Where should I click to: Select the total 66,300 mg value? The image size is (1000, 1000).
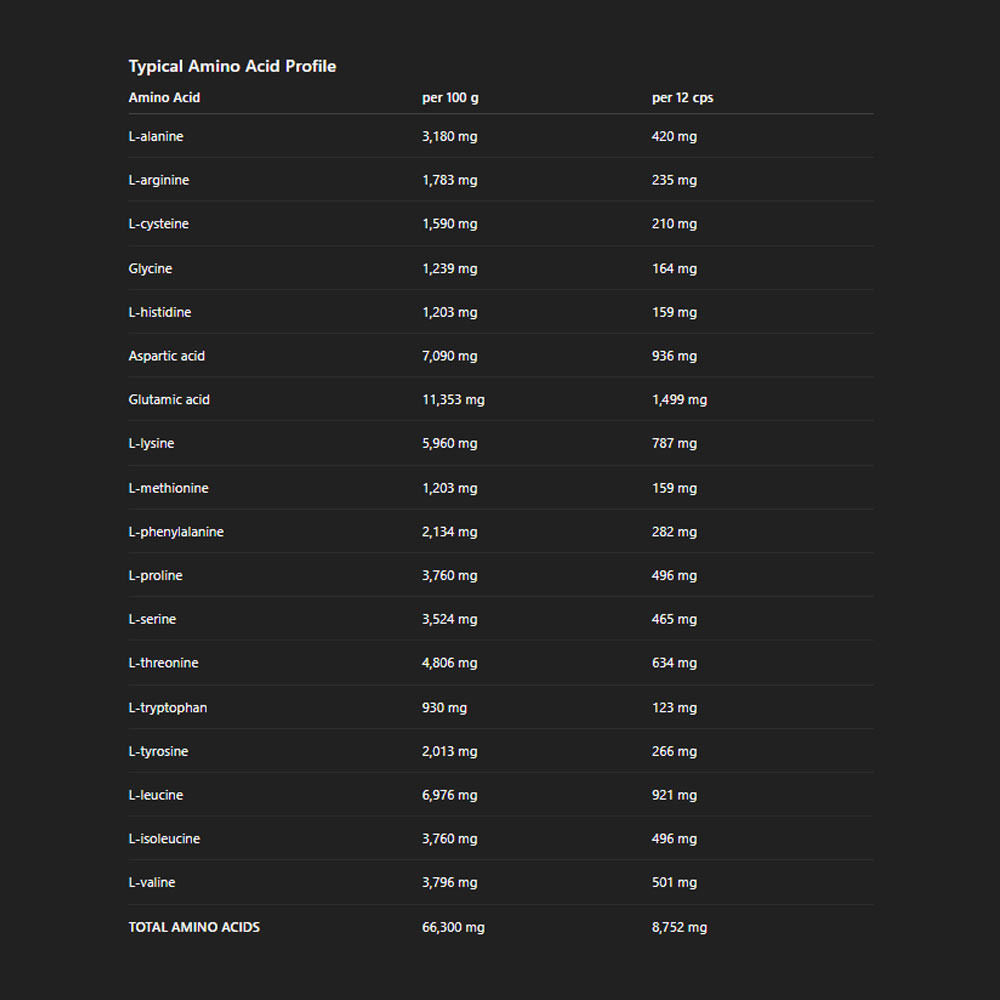coord(453,927)
